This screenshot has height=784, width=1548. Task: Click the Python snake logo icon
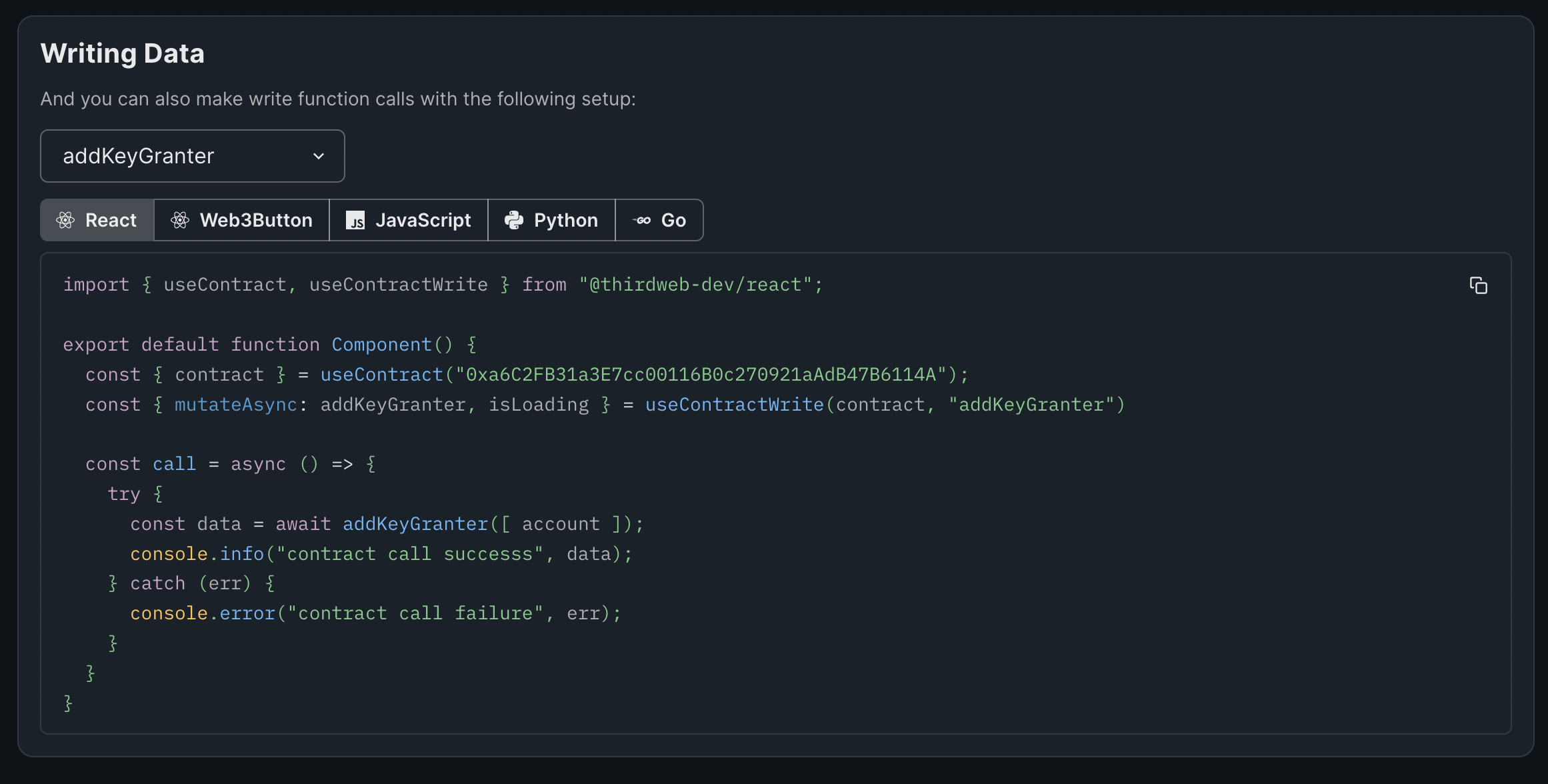513,220
